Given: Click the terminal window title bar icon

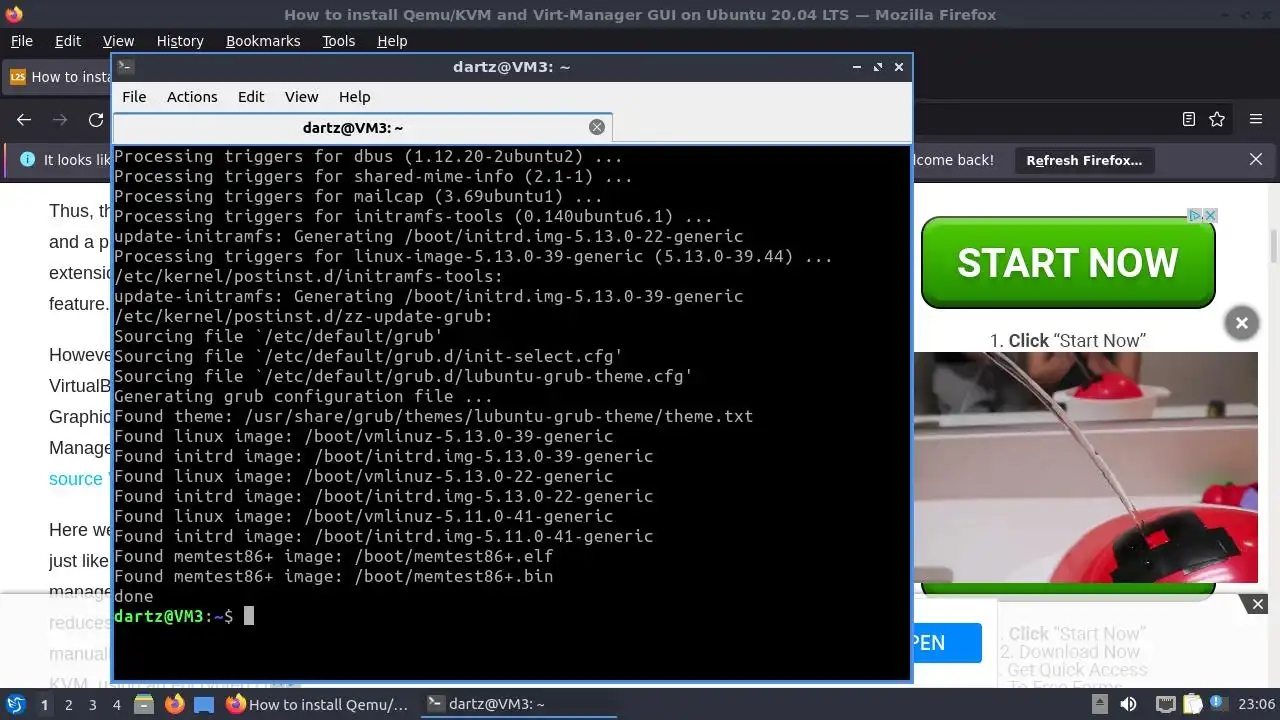Looking at the screenshot, I should tap(125, 67).
